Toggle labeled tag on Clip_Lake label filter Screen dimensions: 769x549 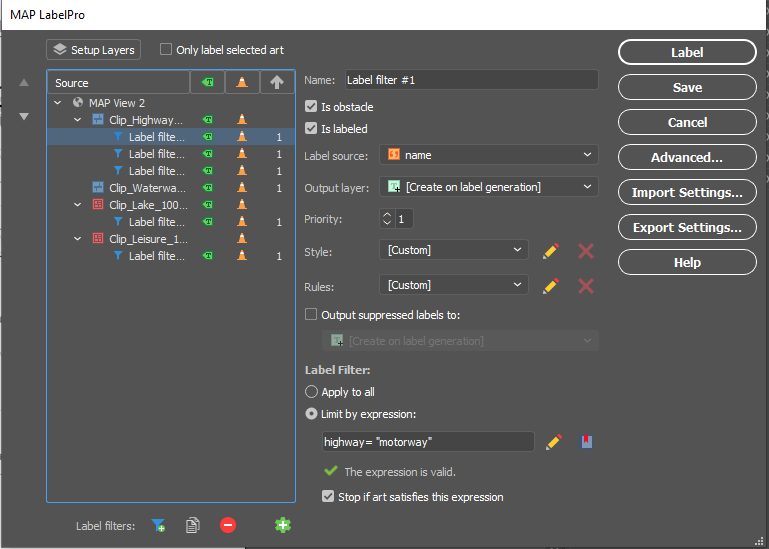[208, 222]
